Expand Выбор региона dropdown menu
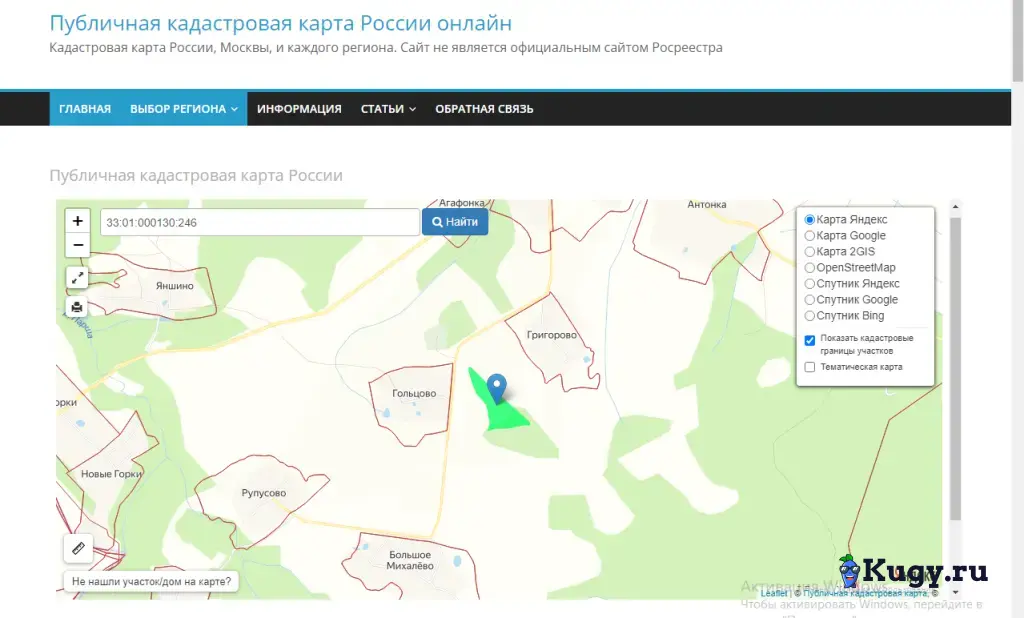 pyautogui.click(x=184, y=109)
